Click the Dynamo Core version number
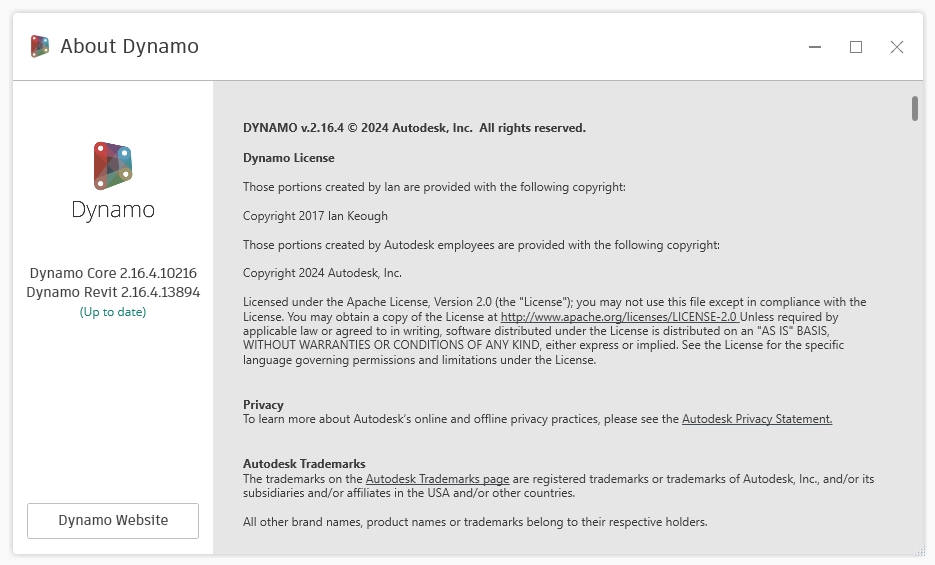Viewport: 935px width, 565px height. coord(159,273)
